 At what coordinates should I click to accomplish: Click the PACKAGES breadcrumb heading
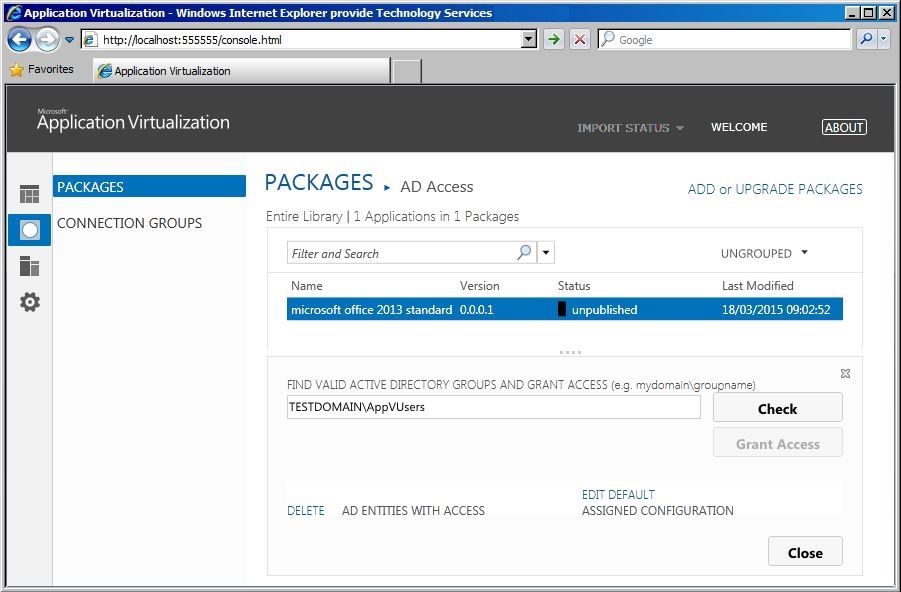[x=319, y=183]
